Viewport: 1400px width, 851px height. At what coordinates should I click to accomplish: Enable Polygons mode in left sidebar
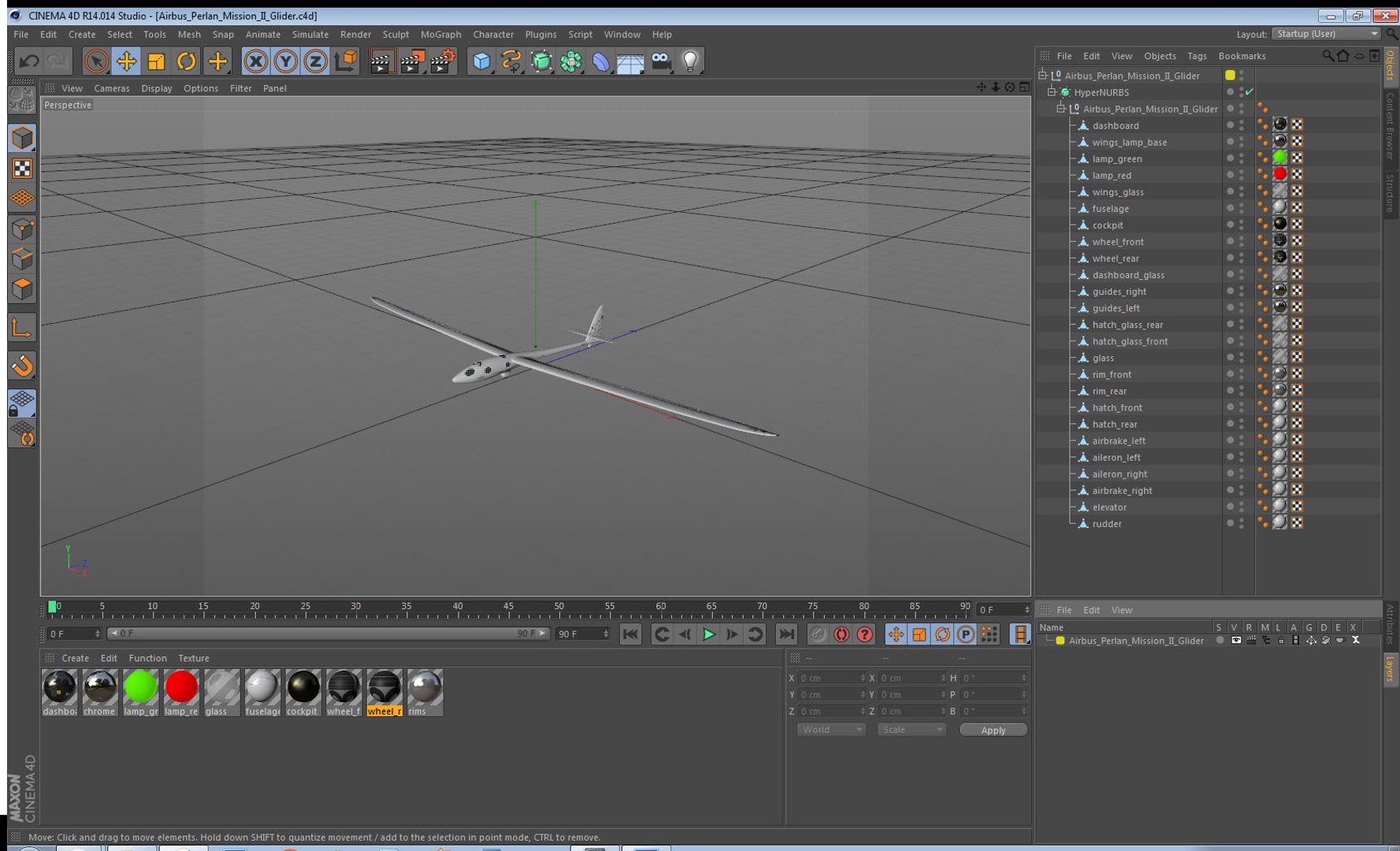(x=22, y=289)
